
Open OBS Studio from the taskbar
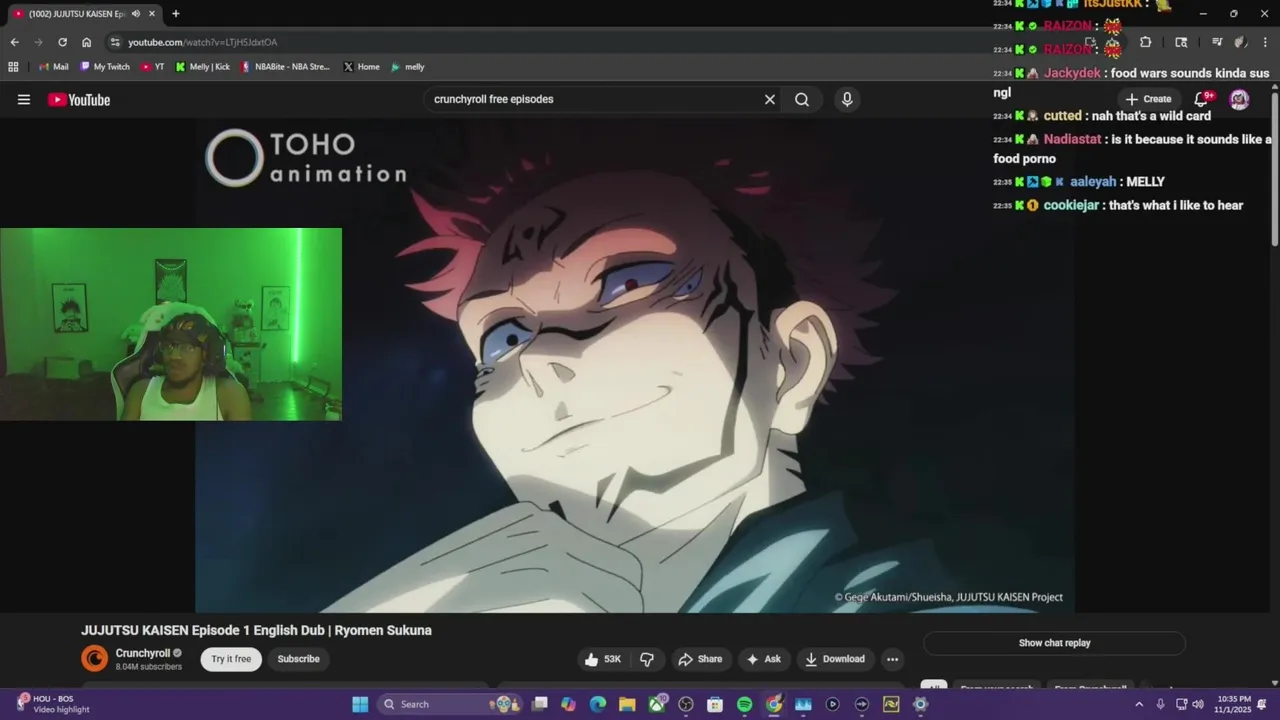tap(686, 704)
